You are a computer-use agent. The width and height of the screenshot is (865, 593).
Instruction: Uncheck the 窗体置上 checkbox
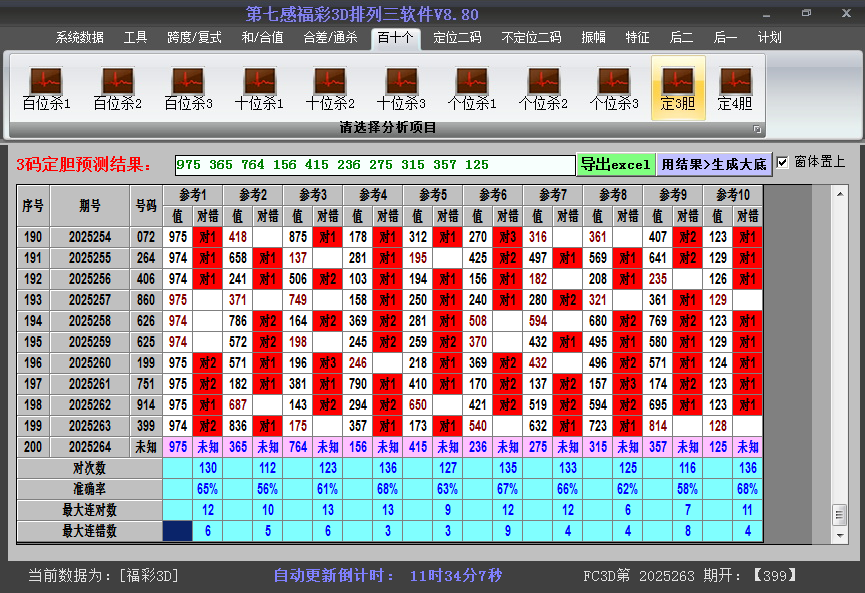(783, 163)
